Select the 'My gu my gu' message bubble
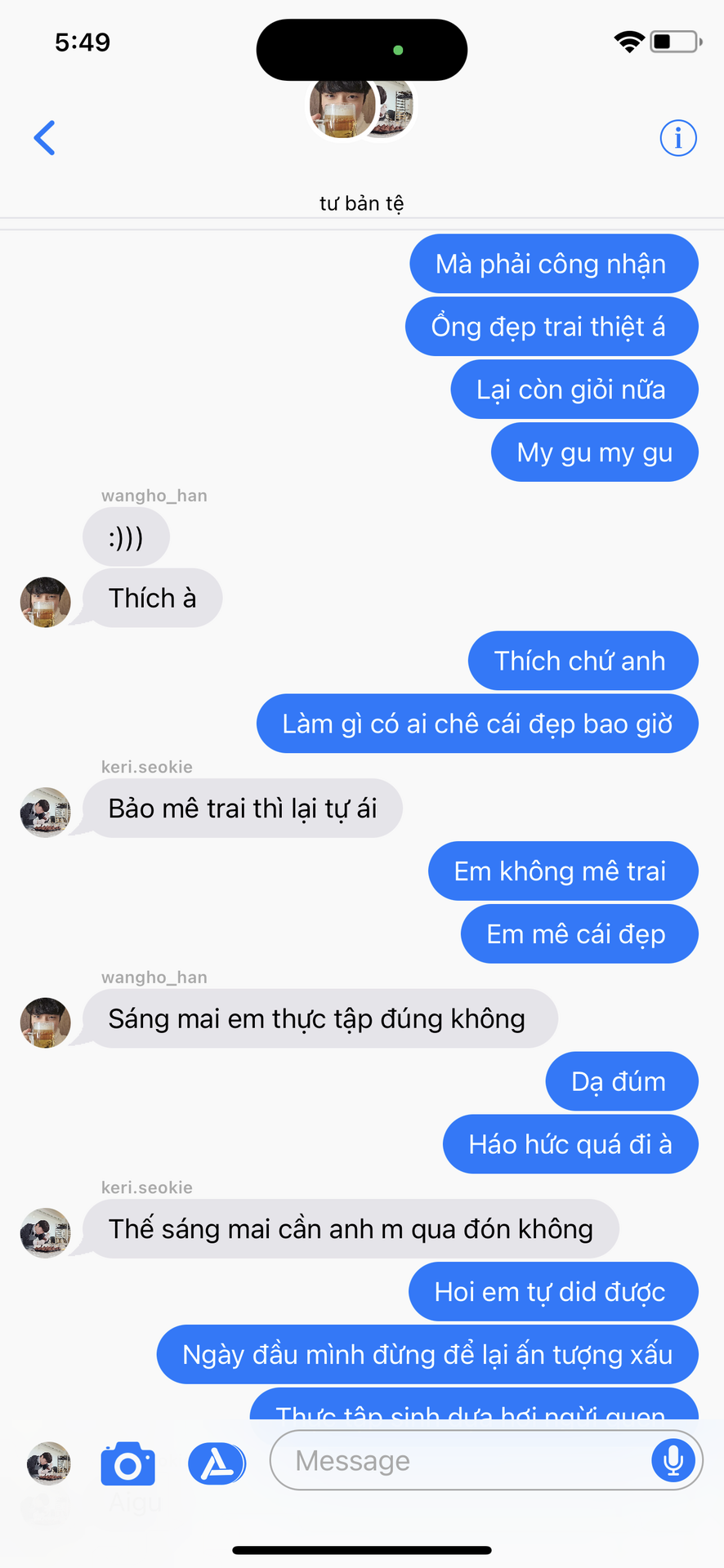This screenshot has width=724, height=1568. point(595,452)
